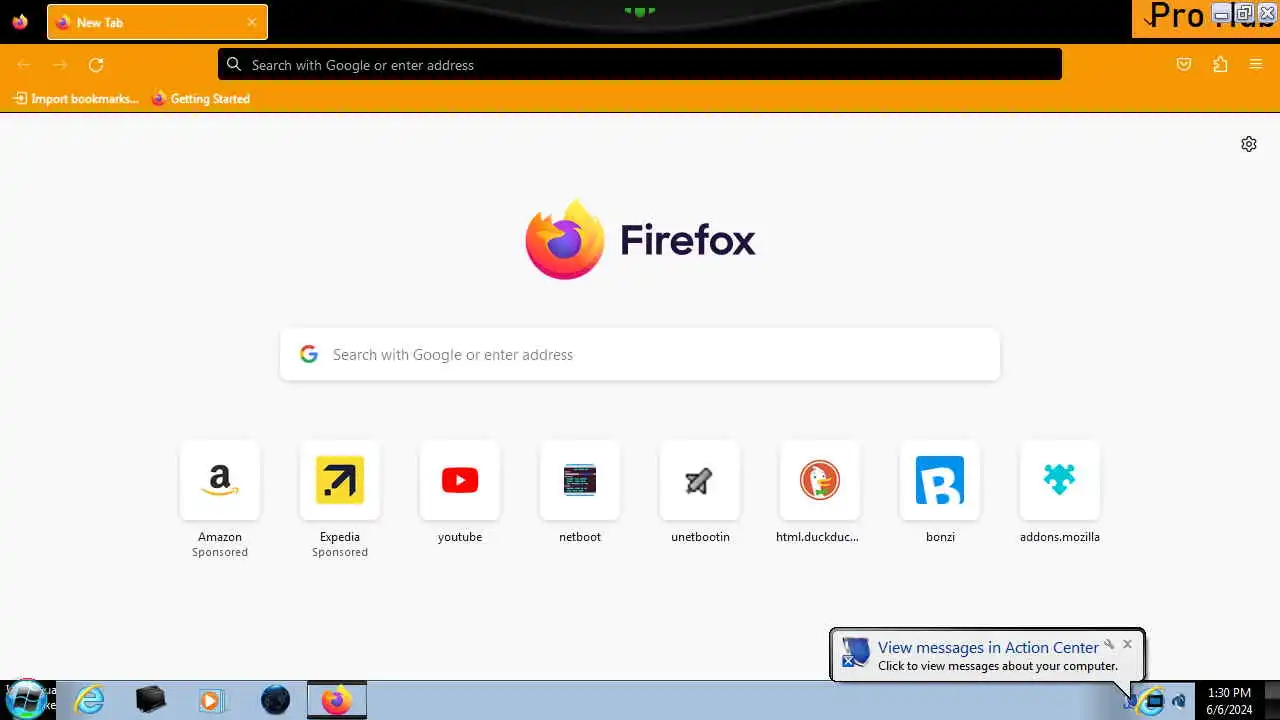Open the Windows Start menu

(x=26, y=698)
